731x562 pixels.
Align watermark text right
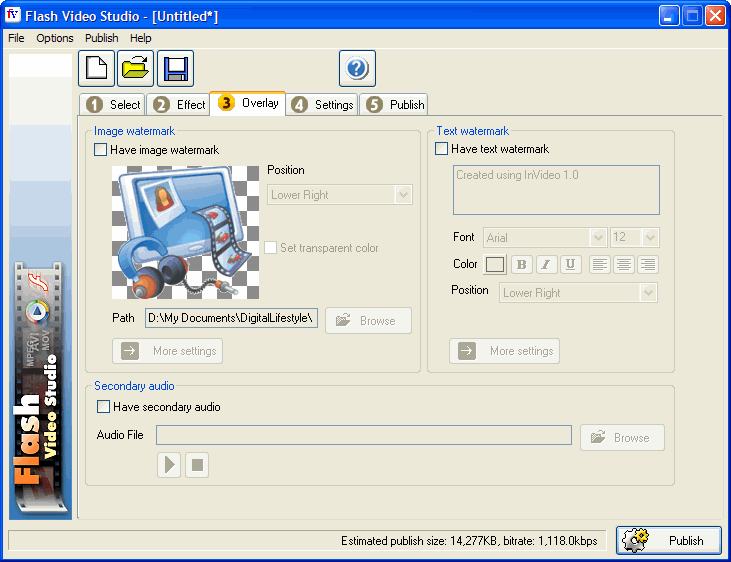[x=648, y=264]
